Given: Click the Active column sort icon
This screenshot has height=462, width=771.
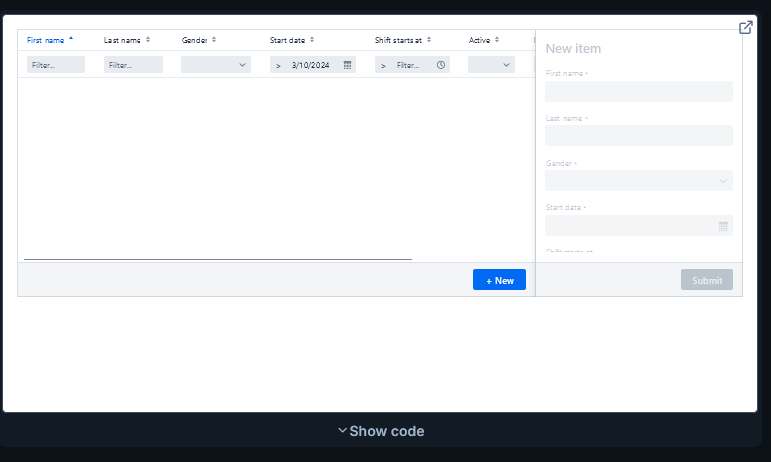Looking at the screenshot, I should click(x=499, y=40).
